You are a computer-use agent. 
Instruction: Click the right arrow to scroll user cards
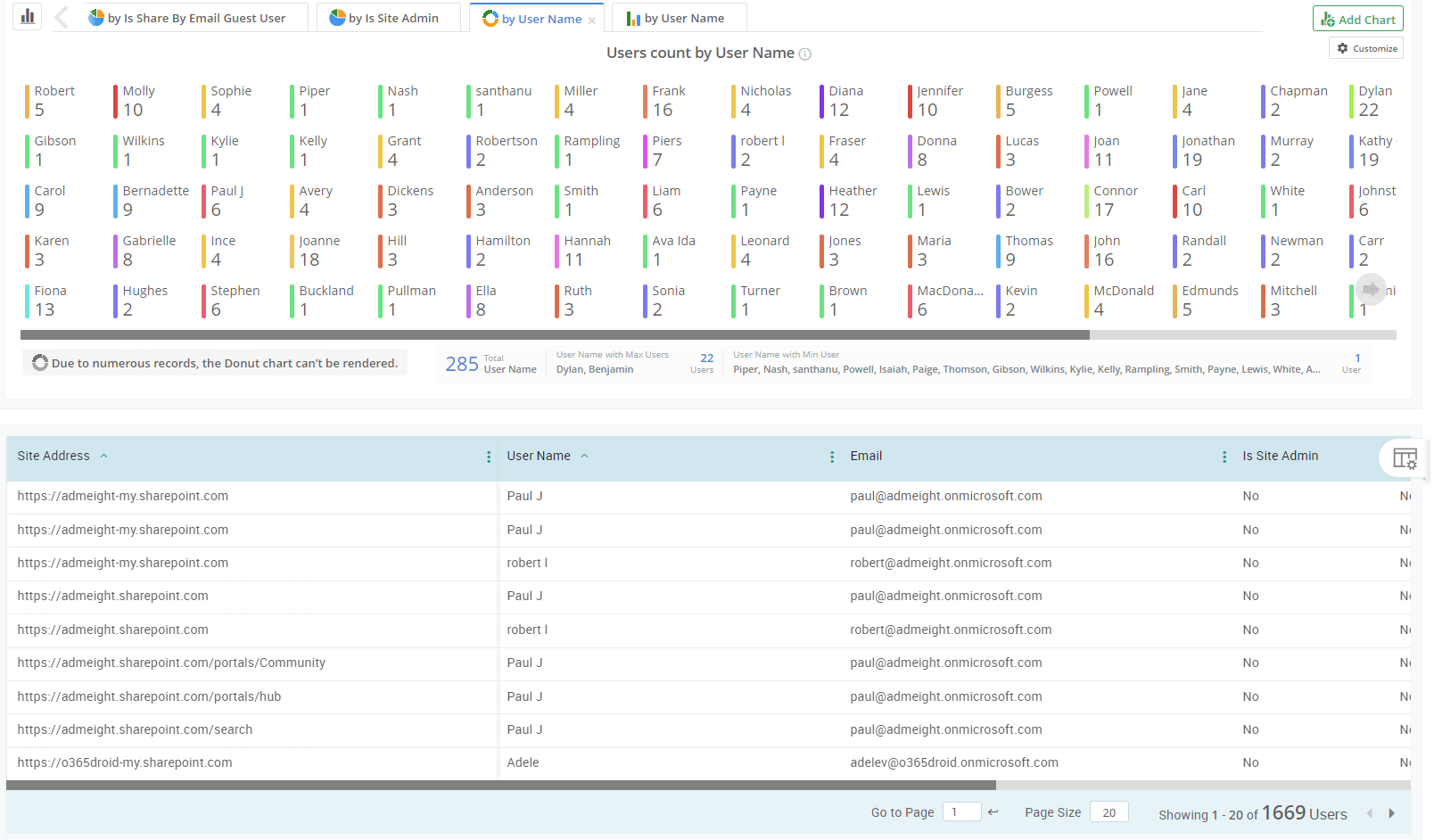1371,289
